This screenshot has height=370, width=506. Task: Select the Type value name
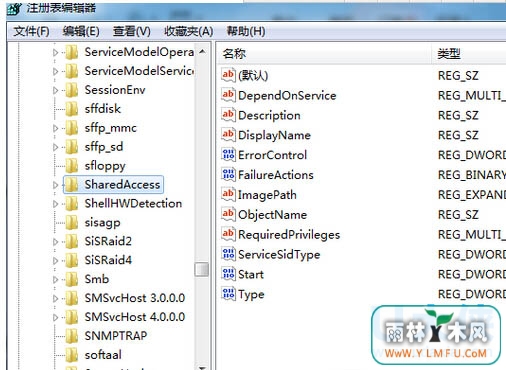pos(251,295)
